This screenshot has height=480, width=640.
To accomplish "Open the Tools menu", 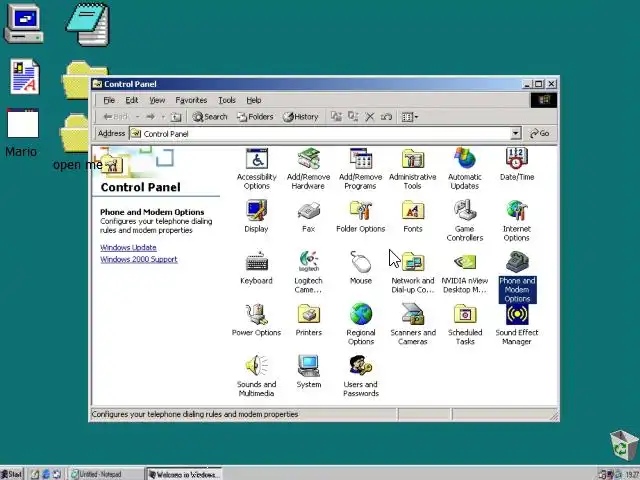I will tap(227, 100).
